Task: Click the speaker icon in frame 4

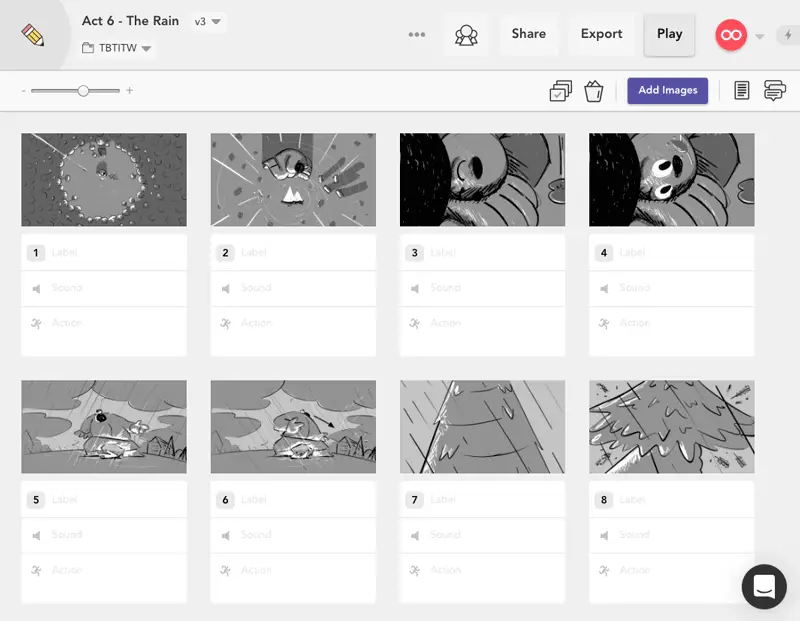Action: pyautogui.click(x=604, y=289)
